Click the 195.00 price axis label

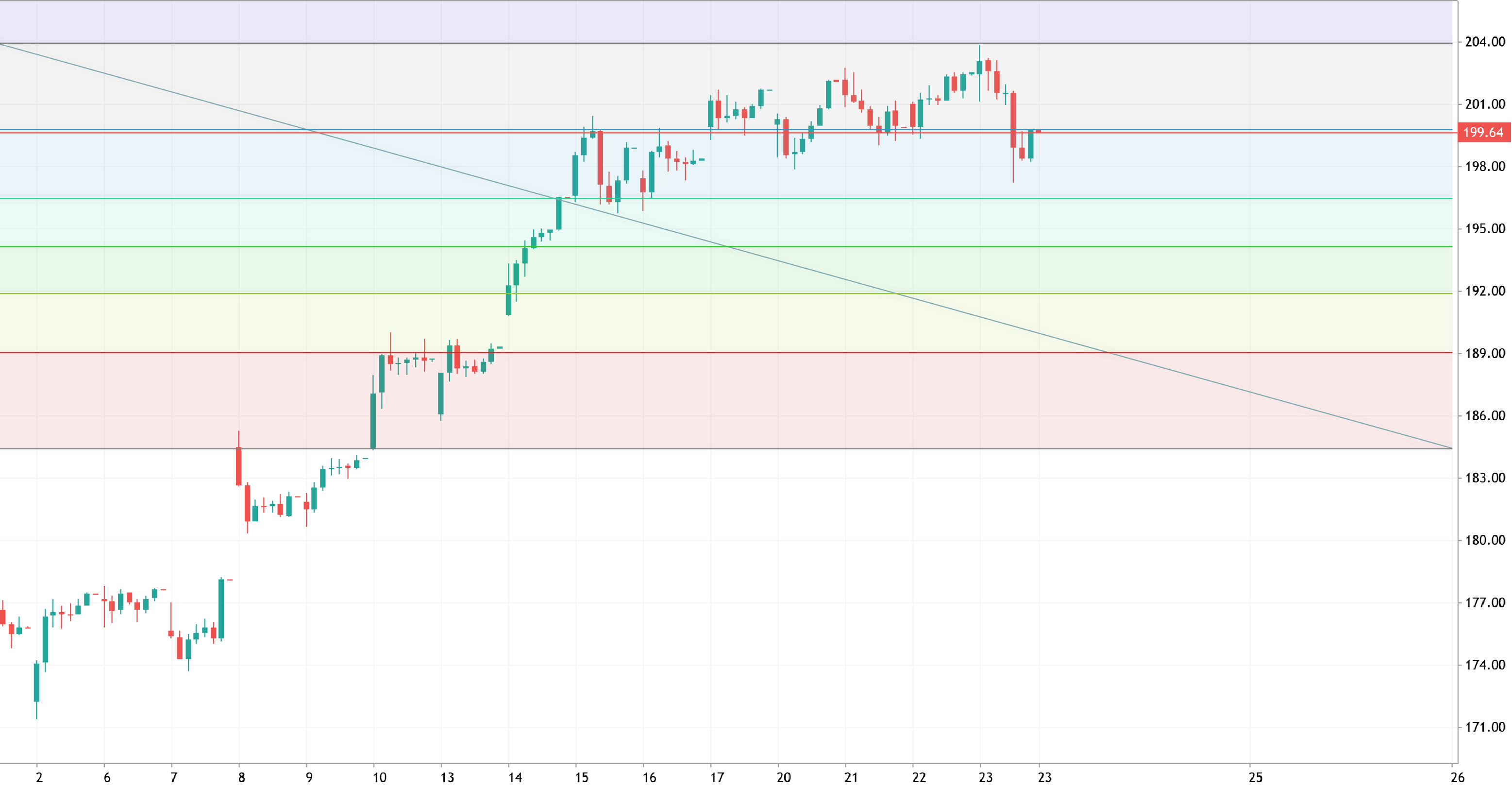pos(1485,228)
